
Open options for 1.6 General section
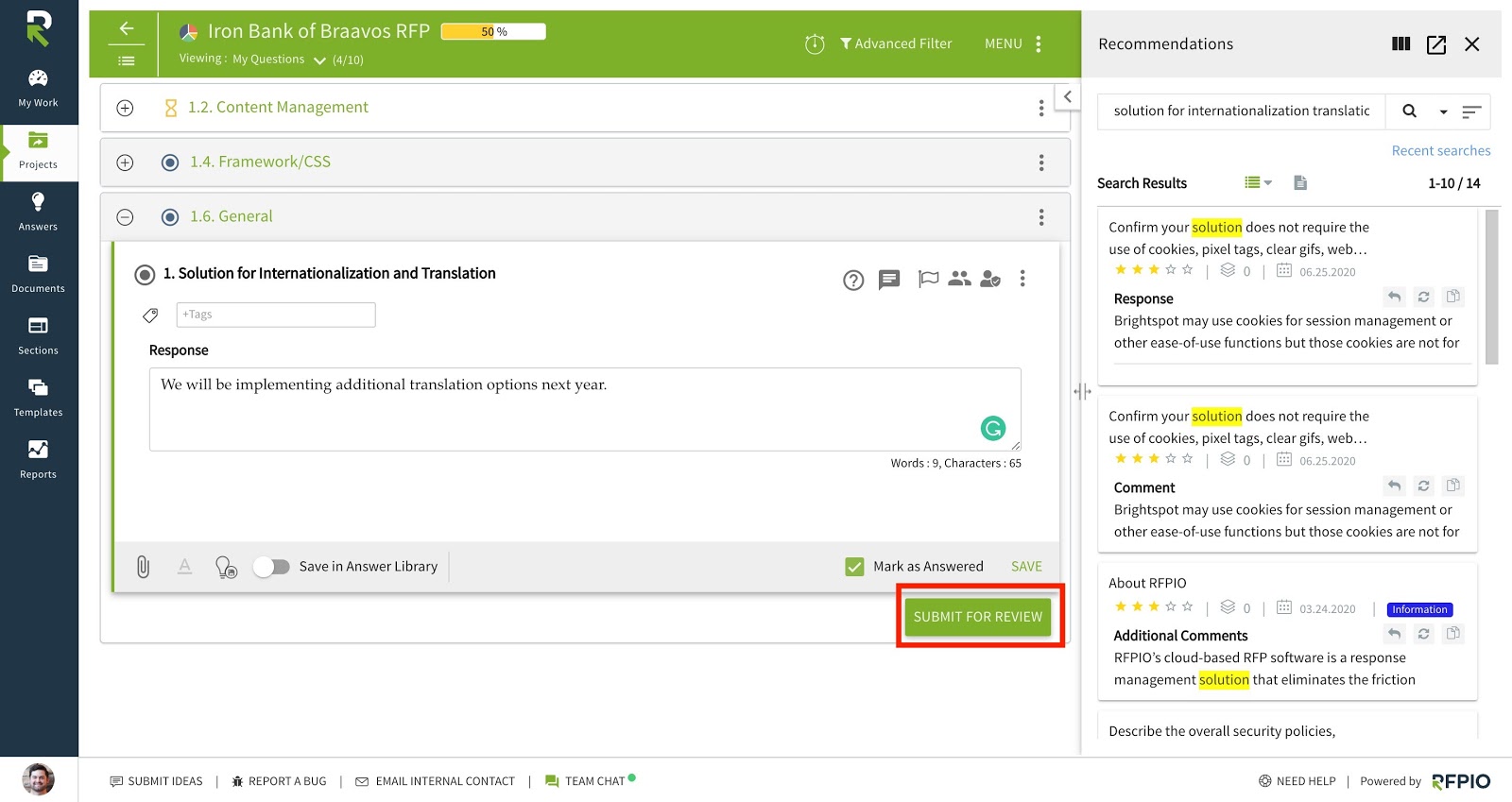[x=1041, y=217]
